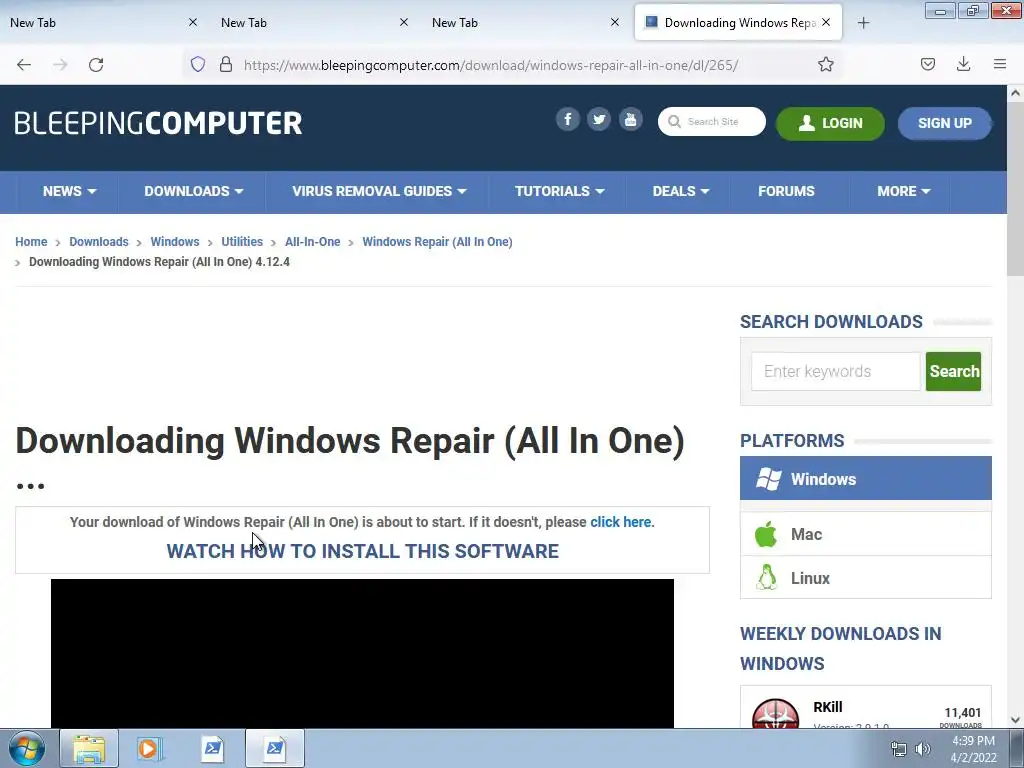This screenshot has width=1024, height=768.
Task: Click the page vertical scrollbar thumb
Action: (x=1015, y=189)
